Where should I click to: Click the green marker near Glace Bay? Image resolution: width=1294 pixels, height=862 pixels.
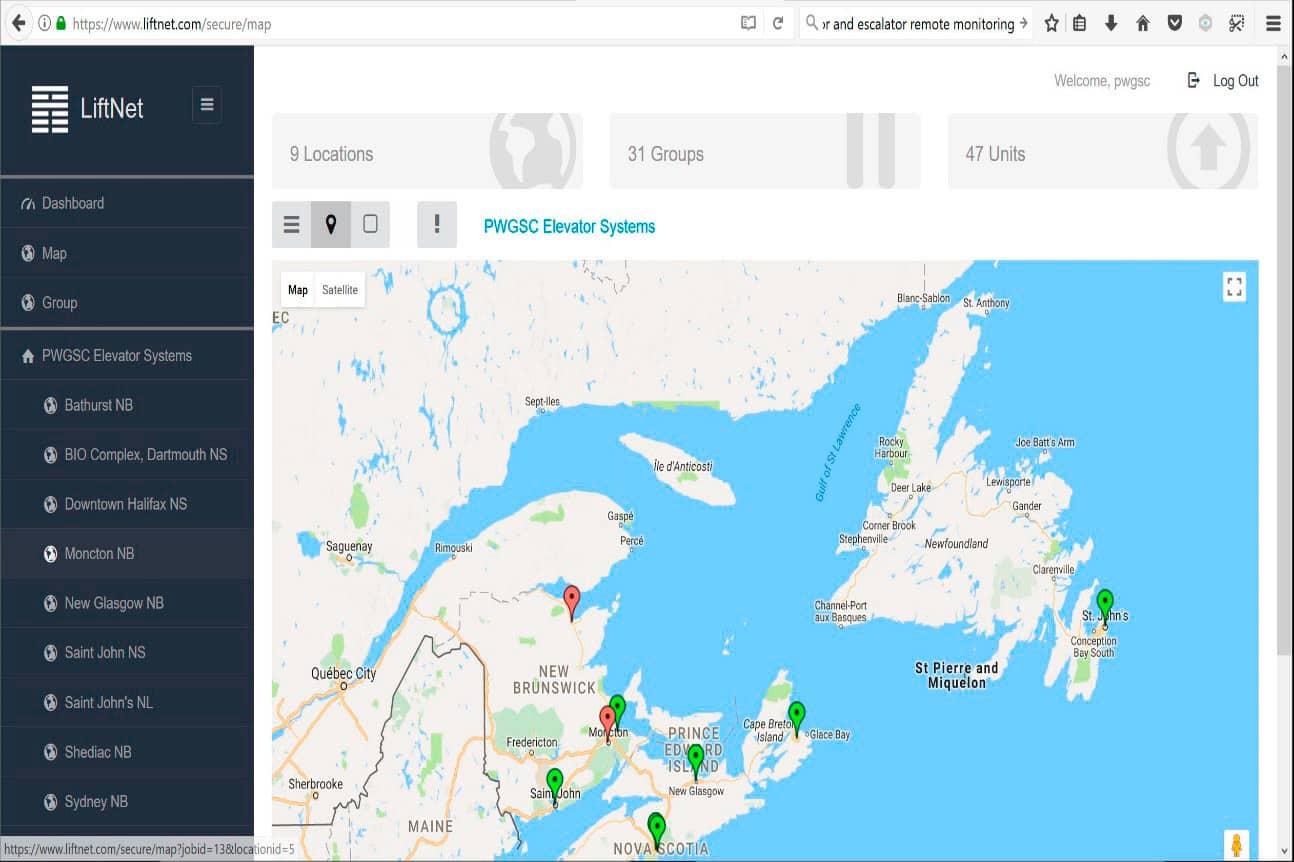pyautogui.click(x=796, y=718)
